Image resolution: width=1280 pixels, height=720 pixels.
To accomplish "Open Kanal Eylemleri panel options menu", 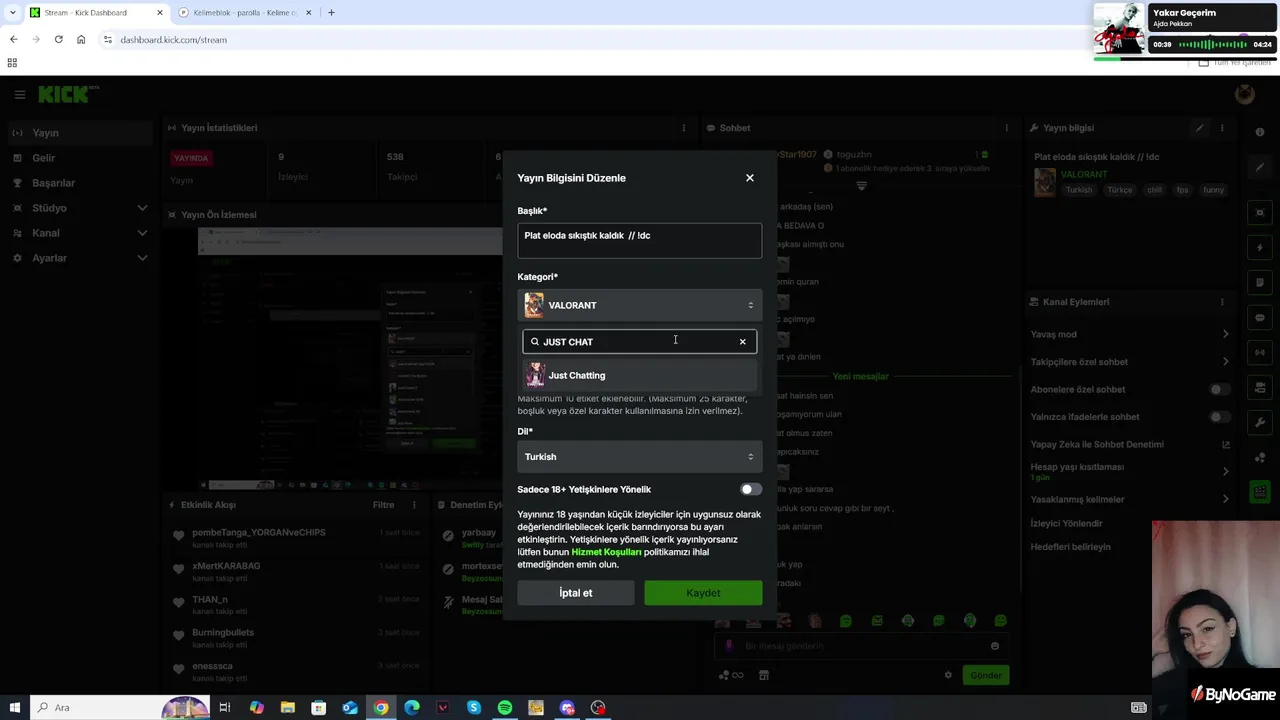I will point(1222,302).
